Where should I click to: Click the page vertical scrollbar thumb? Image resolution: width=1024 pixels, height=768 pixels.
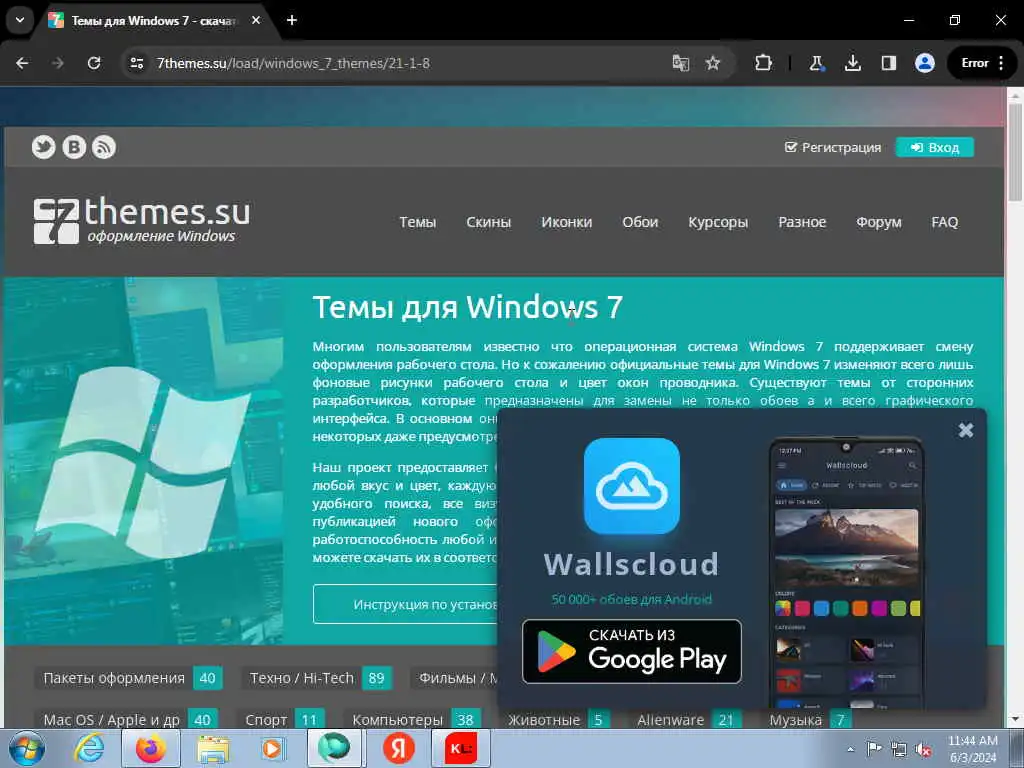pyautogui.click(x=1015, y=152)
